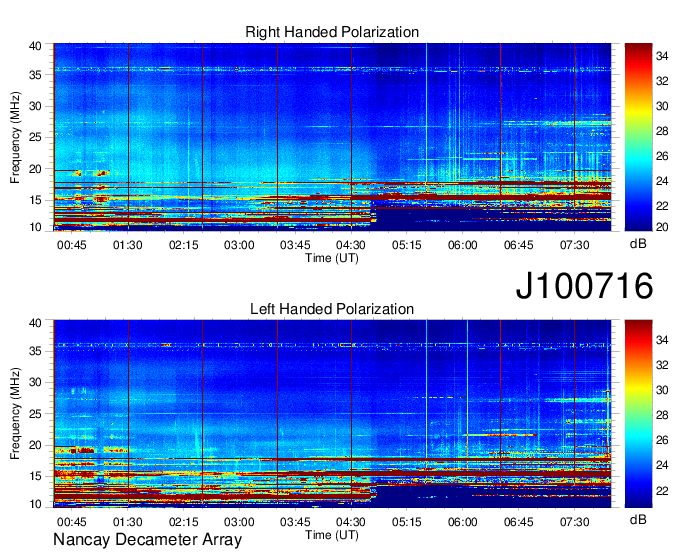Screen dimensions: 680x552
Task: Click the '06:45' time tick of Left Handed plot
Action: click(518, 522)
